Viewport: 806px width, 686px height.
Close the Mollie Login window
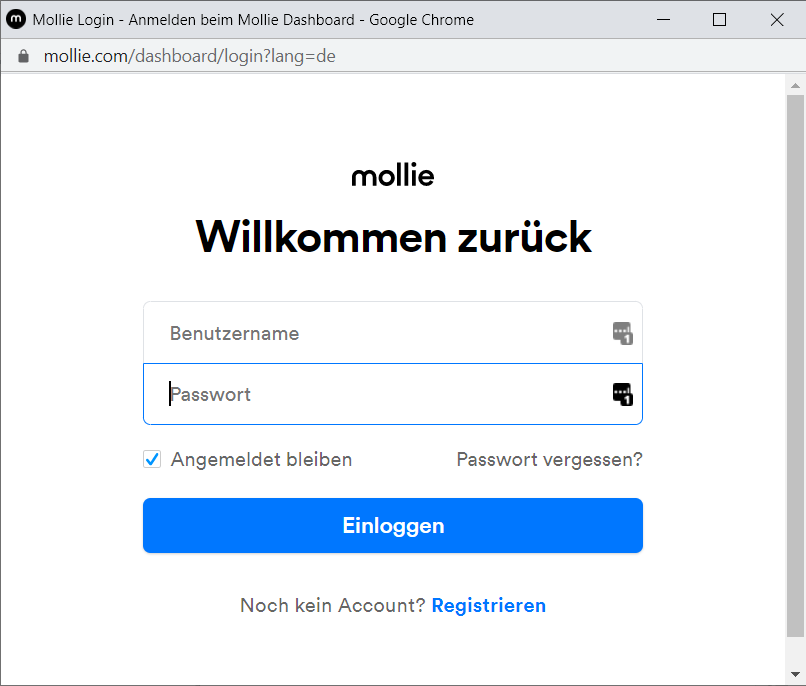(777, 19)
